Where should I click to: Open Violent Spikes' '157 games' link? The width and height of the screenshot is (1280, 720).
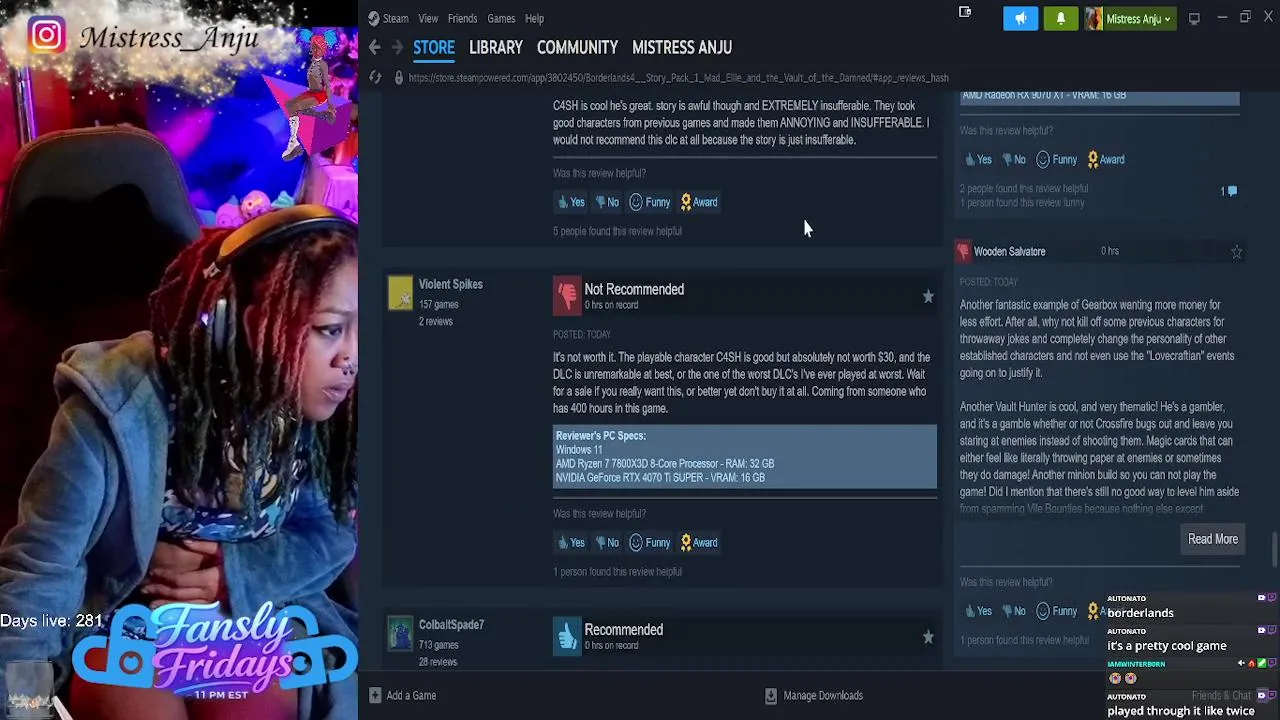click(x=438, y=304)
